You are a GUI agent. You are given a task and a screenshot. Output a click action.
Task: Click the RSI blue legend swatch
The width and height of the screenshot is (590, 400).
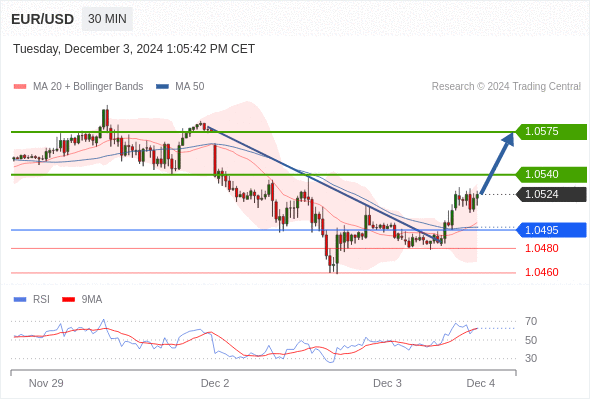[x=20, y=300]
